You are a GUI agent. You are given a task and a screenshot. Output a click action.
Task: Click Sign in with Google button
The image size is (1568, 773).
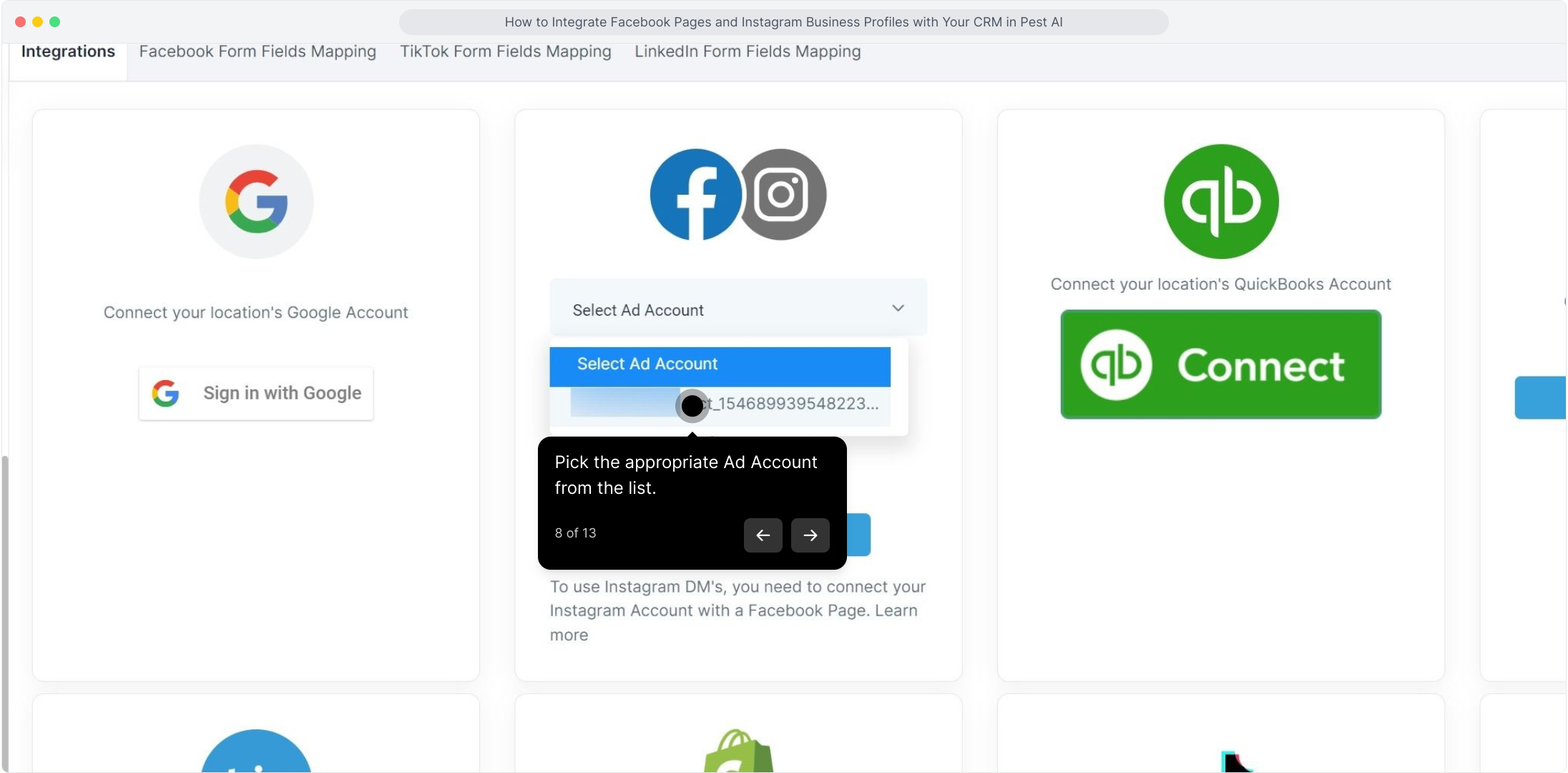[256, 393]
